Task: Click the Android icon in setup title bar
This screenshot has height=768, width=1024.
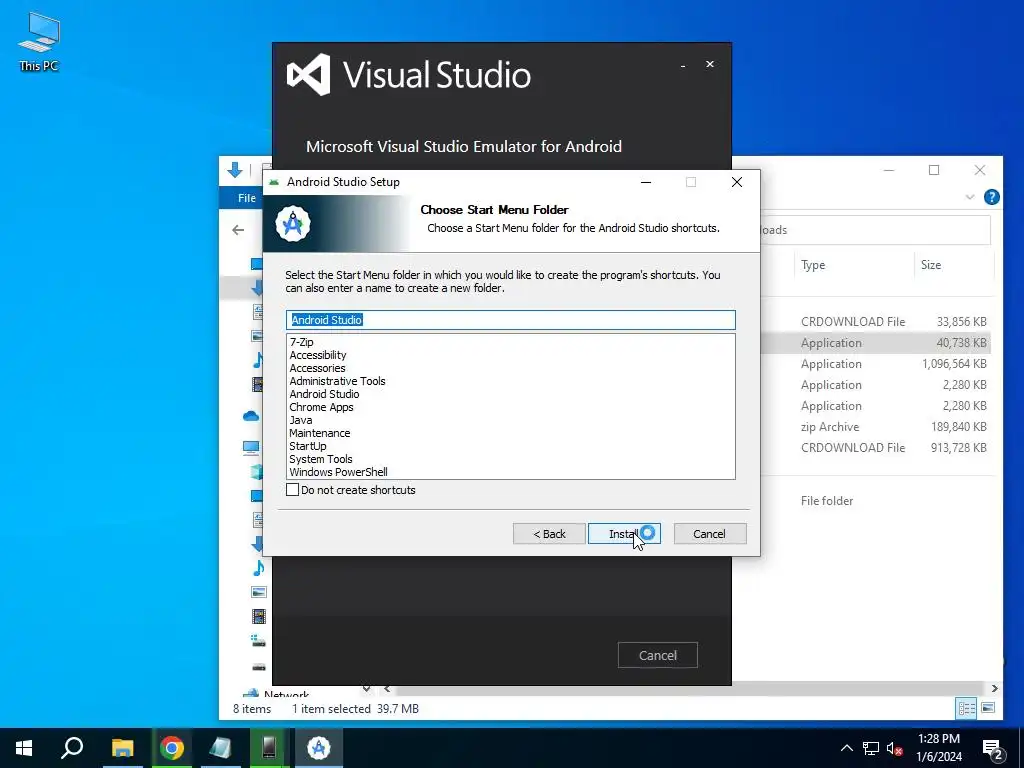Action: click(274, 182)
